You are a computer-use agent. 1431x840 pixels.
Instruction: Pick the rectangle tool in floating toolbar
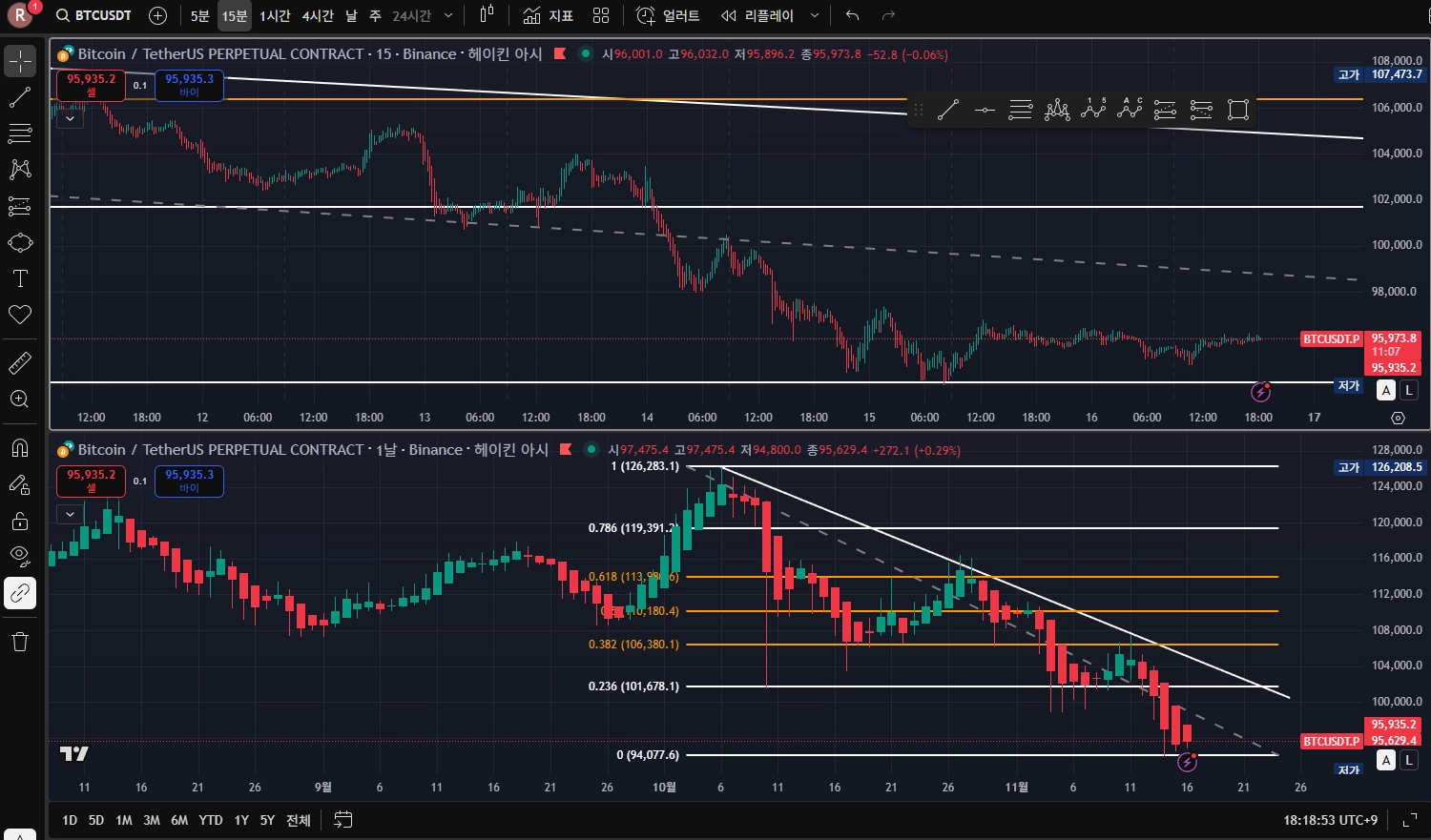(1238, 110)
